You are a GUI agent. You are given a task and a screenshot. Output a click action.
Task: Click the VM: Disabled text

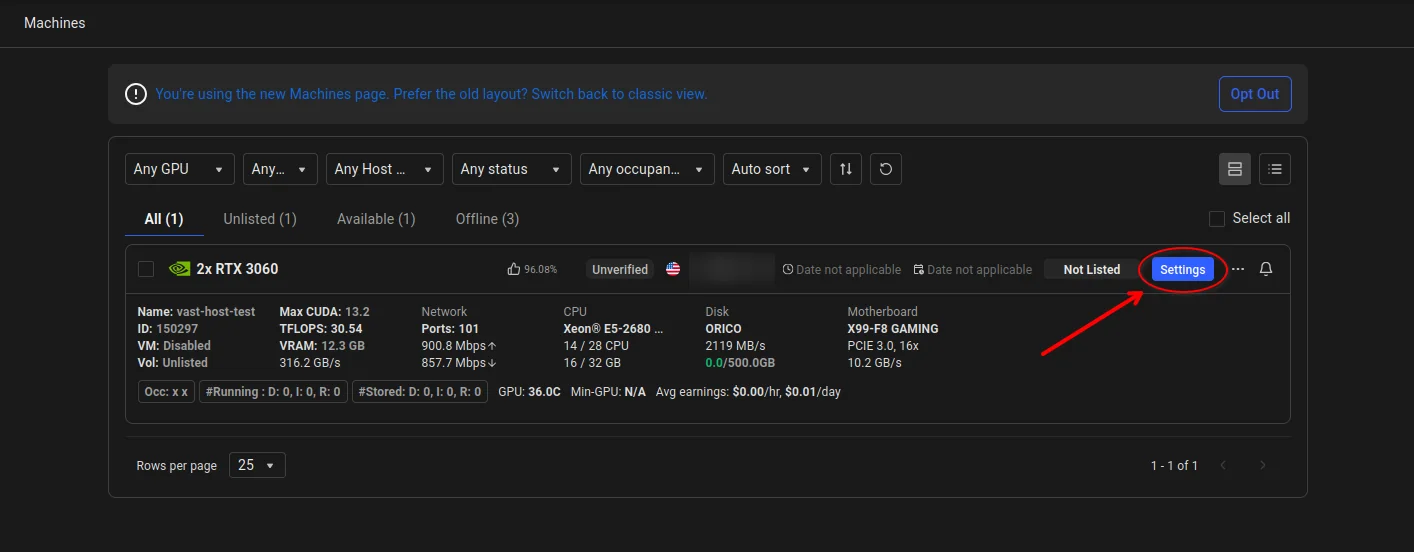tap(174, 345)
